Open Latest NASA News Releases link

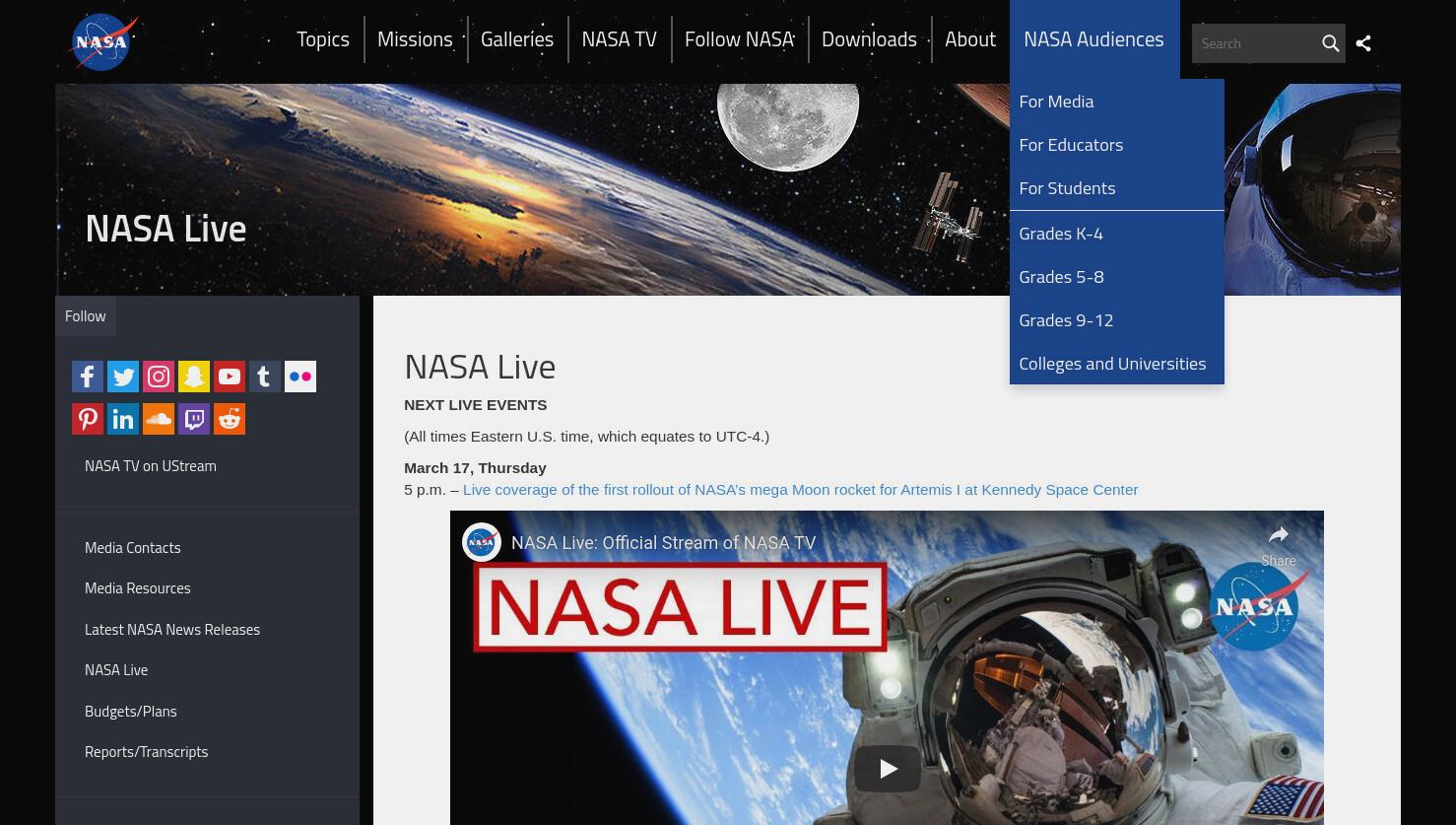point(172,629)
